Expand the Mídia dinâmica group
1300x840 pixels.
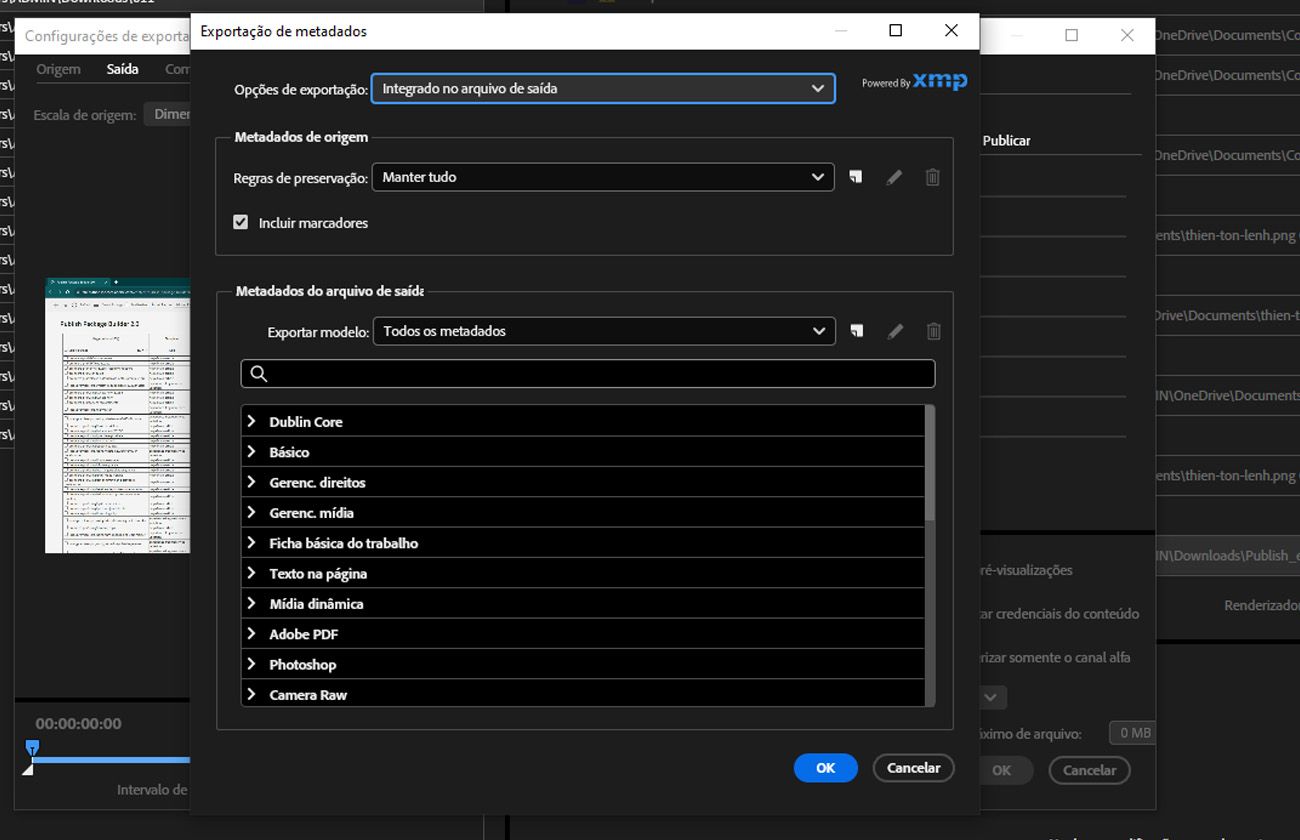251,604
